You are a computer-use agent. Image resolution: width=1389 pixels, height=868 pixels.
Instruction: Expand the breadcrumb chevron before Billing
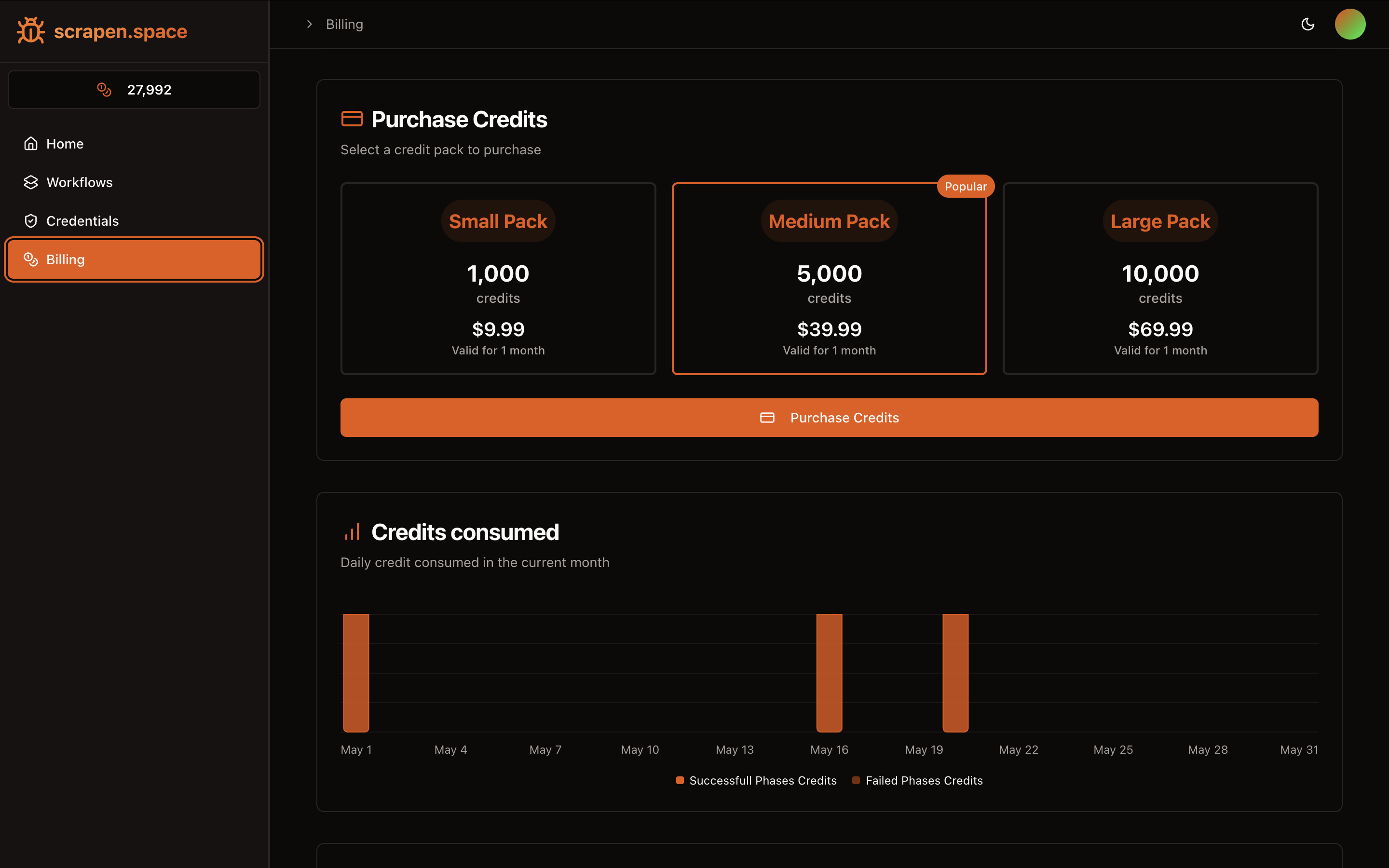pyautogui.click(x=309, y=24)
